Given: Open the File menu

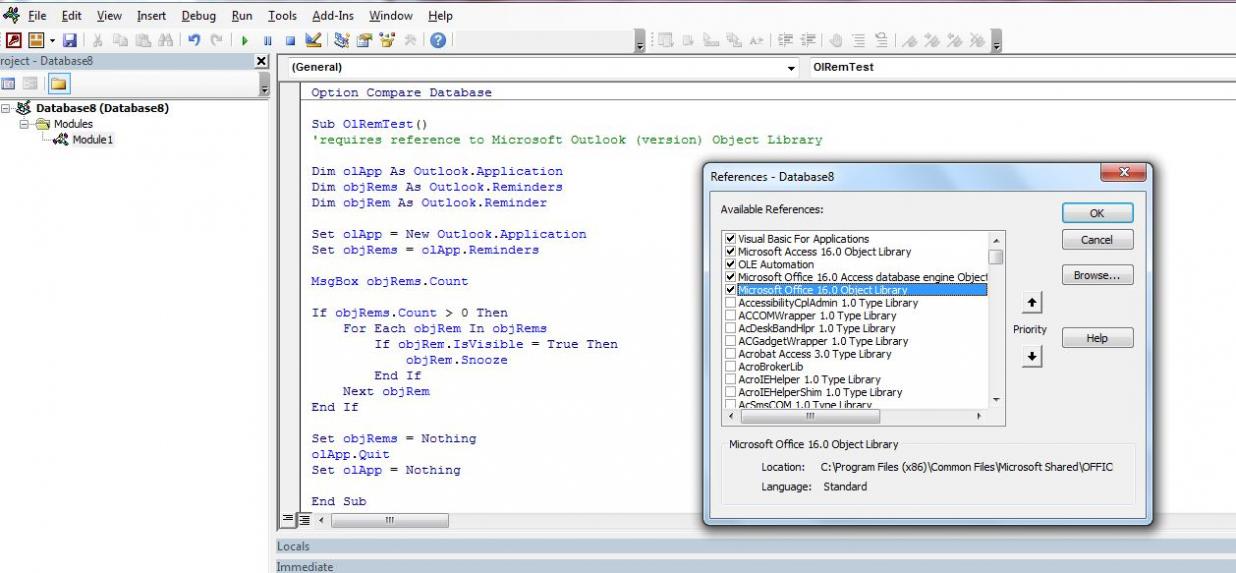Looking at the screenshot, I should [37, 16].
